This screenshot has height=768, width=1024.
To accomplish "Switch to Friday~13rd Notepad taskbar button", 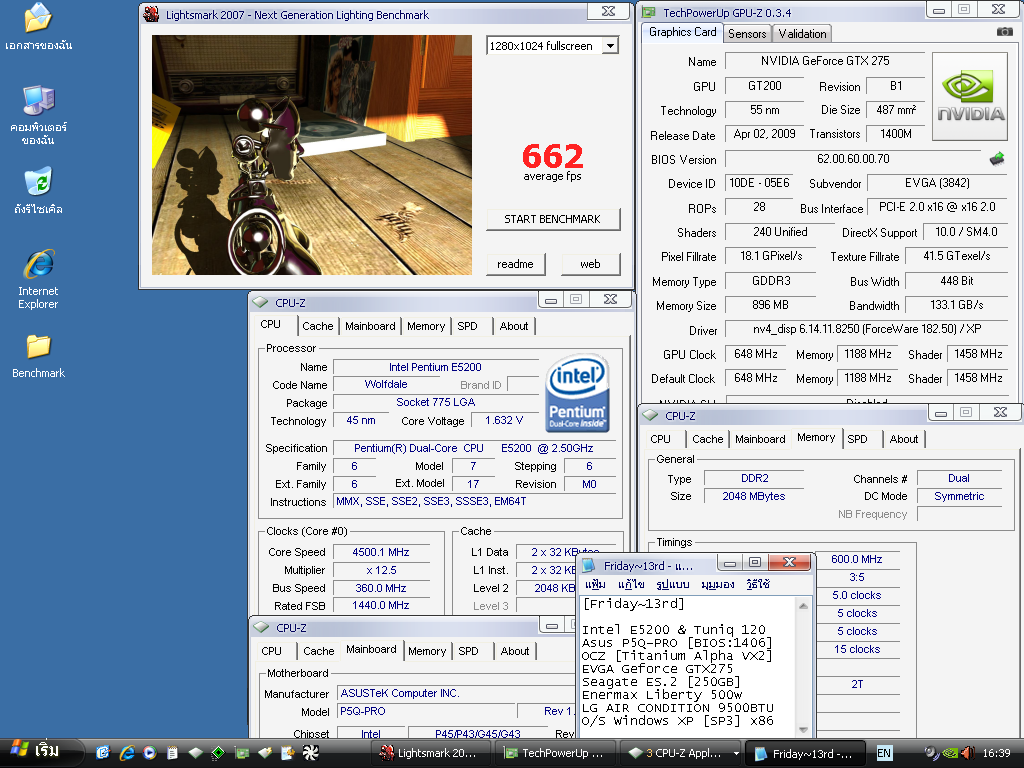I will pyautogui.click(x=805, y=753).
